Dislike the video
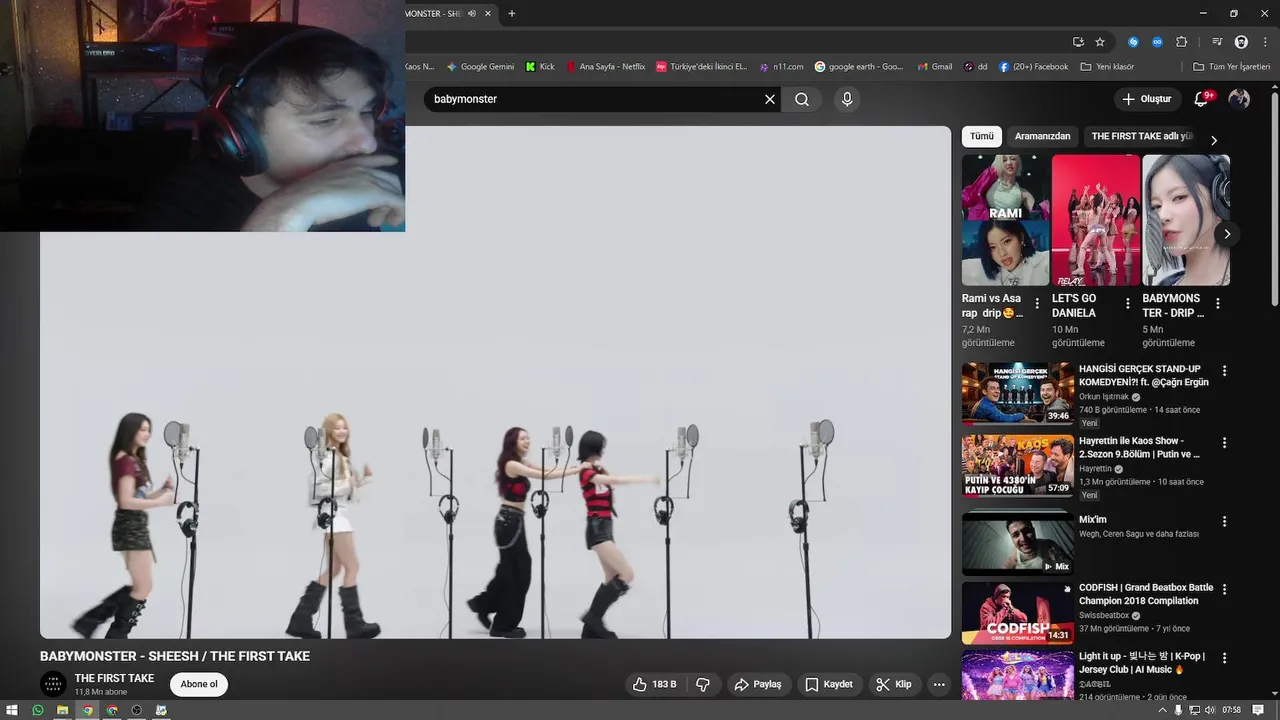 click(703, 684)
